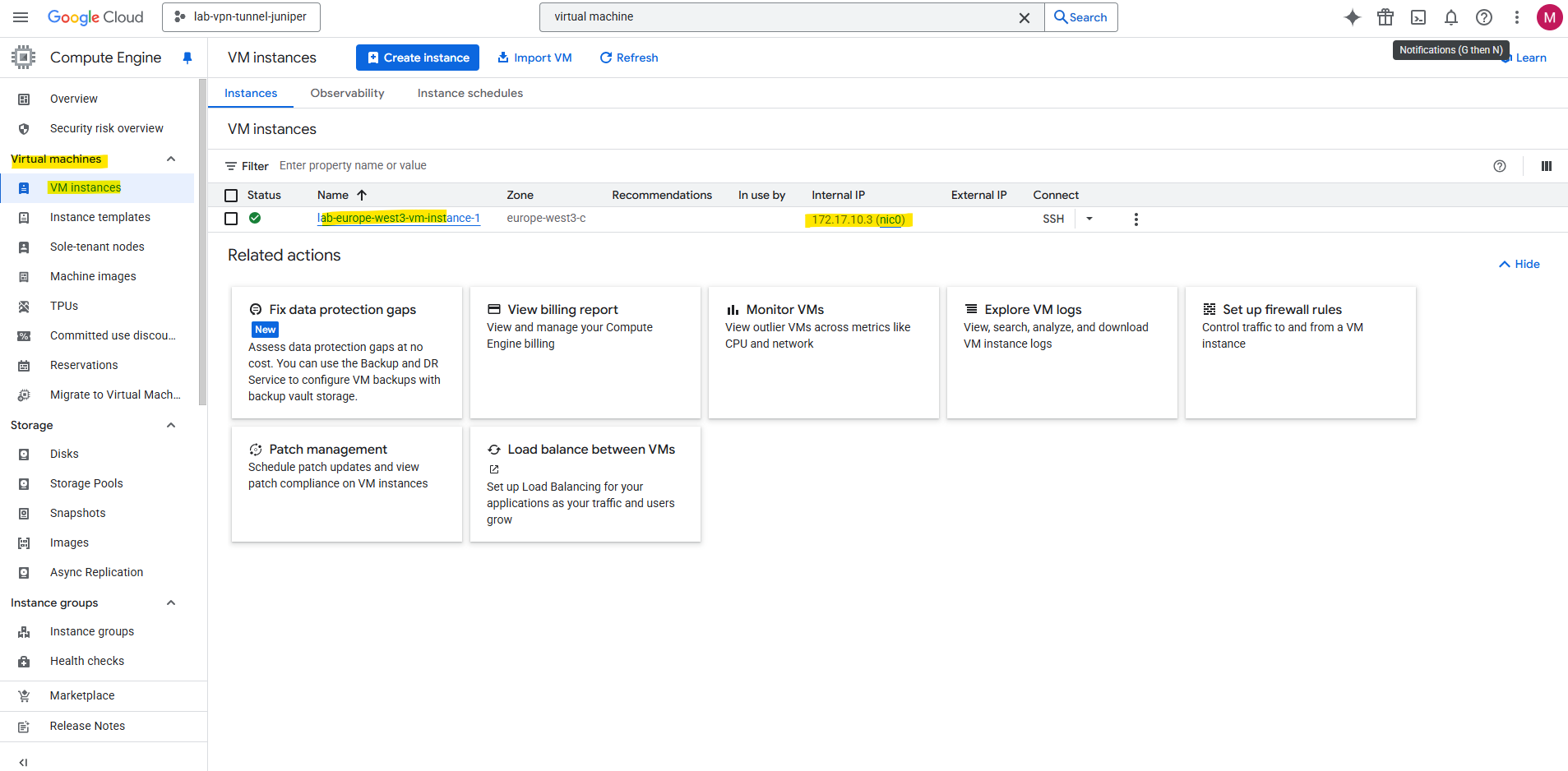Open Explore VM logs card
This screenshot has width=1568, height=771.
click(1062, 353)
